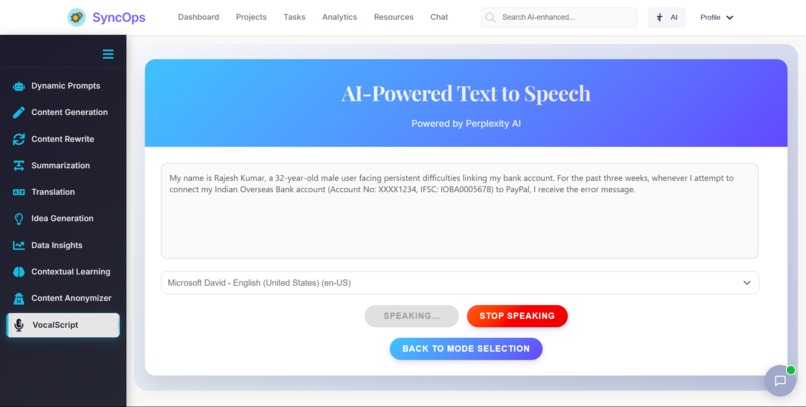Toggle the sidebar hamburger menu
The width and height of the screenshot is (806, 407).
click(108, 54)
